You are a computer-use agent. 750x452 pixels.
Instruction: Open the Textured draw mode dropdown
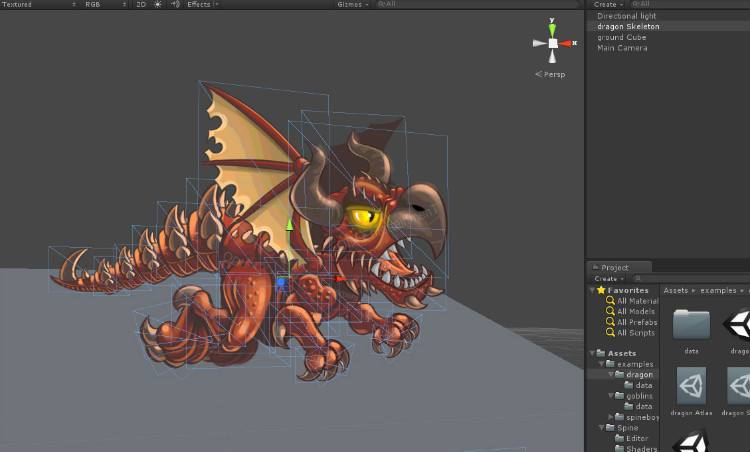point(38,4)
